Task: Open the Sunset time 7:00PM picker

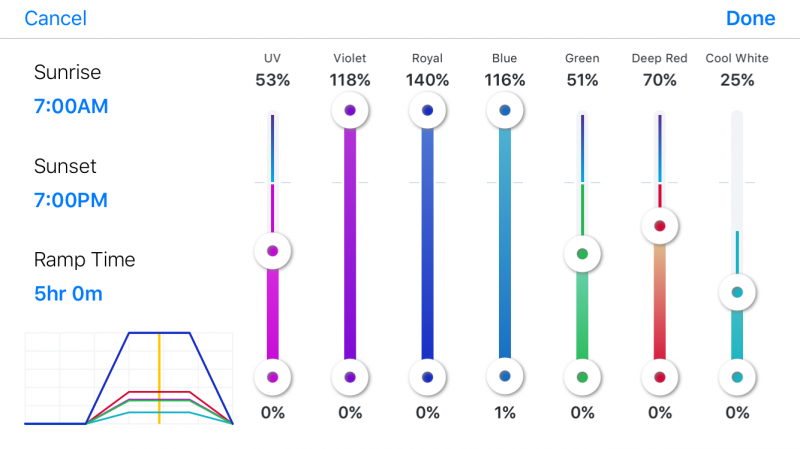Action: click(x=71, y=200)
